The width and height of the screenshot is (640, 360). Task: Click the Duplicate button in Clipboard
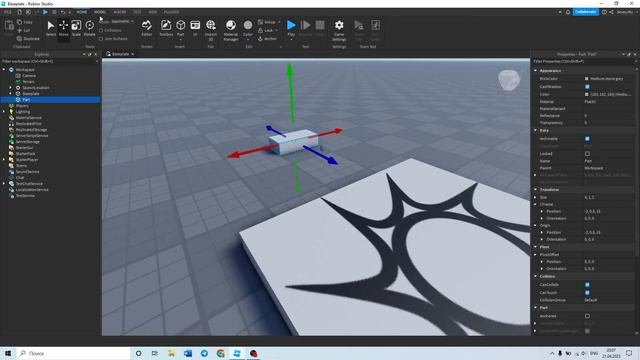click(28, 38)
